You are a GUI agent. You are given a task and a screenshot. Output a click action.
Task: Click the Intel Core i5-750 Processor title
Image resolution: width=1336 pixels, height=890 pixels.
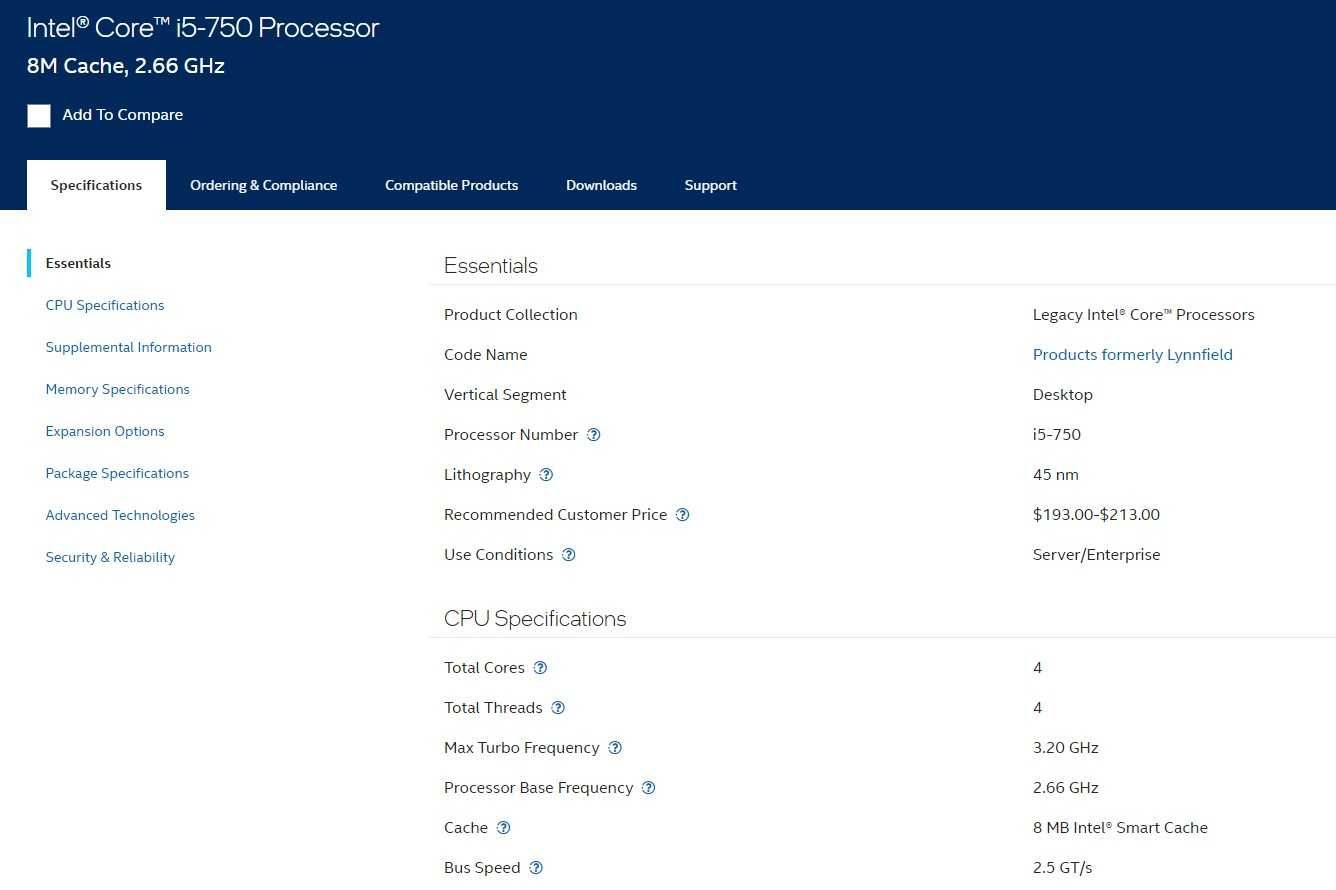click(203, 27)
